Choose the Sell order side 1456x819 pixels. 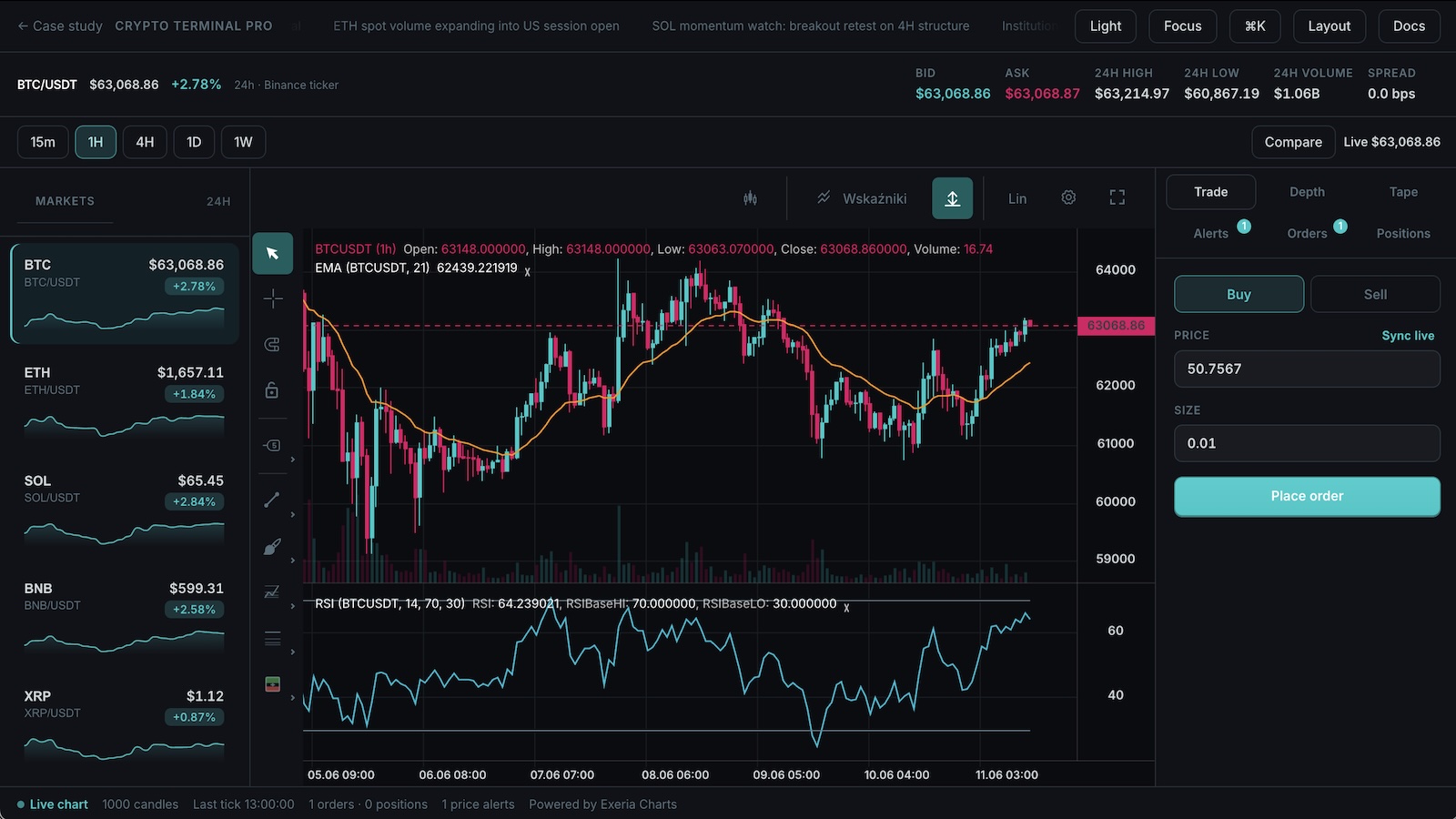[1375, 295]
